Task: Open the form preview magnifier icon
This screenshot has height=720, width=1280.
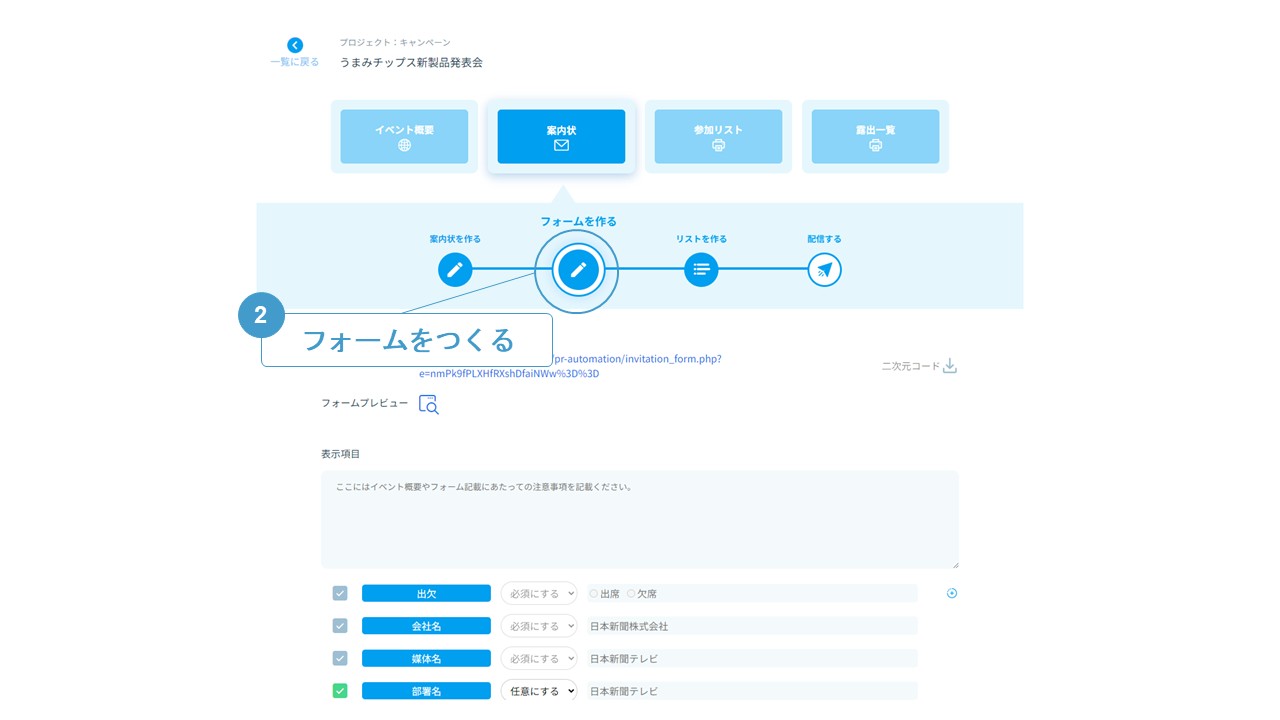Action: tap(428, 404)
